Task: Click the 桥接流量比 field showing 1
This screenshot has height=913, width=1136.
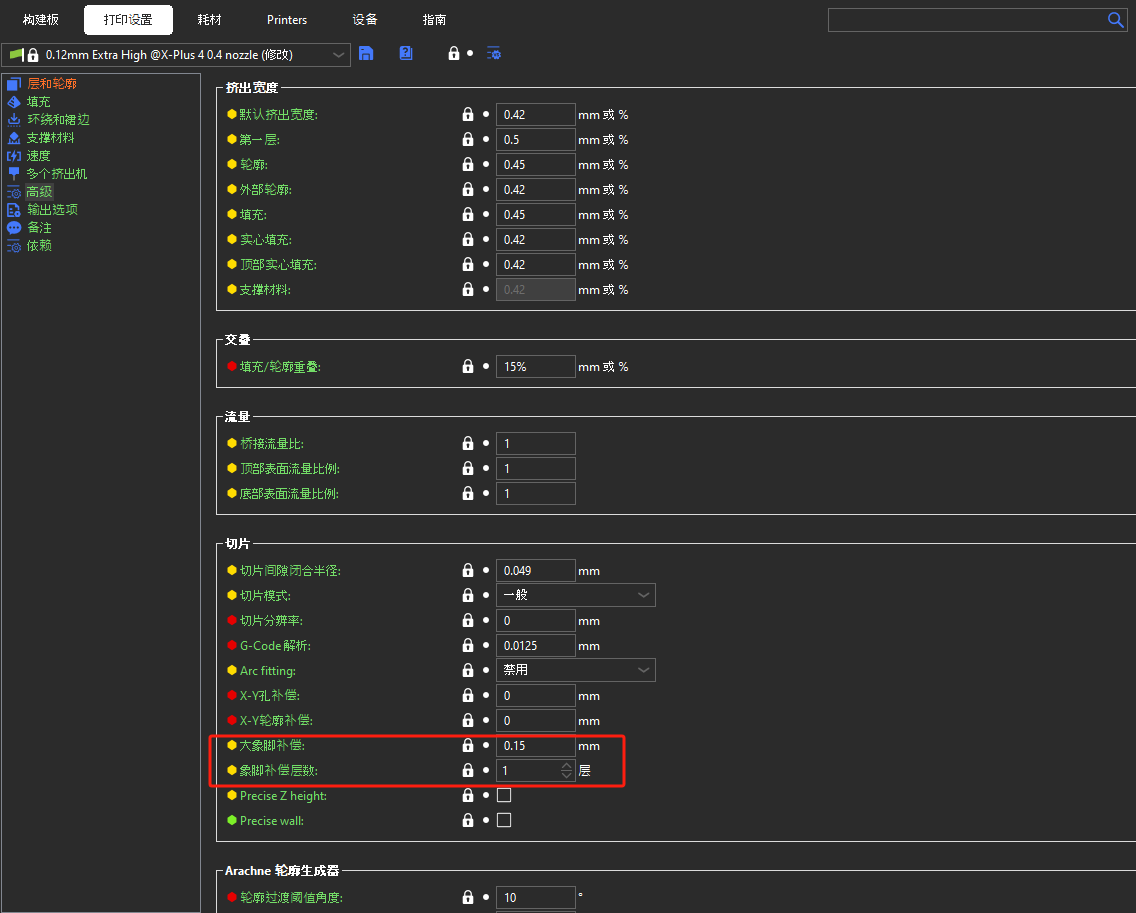Action: click(x=535, y=443)
